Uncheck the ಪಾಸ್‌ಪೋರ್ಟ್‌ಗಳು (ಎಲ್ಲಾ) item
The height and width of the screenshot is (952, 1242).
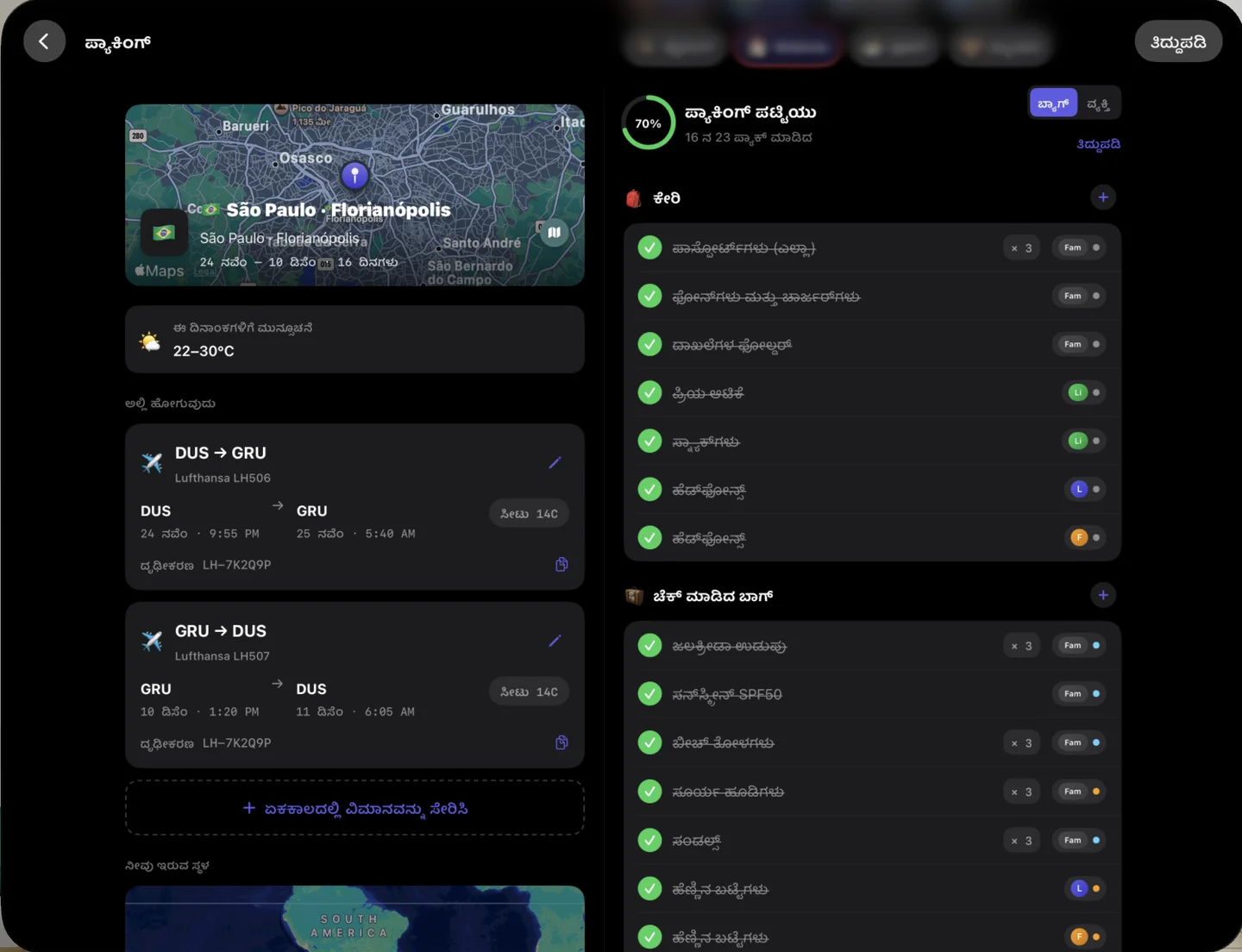649,247
